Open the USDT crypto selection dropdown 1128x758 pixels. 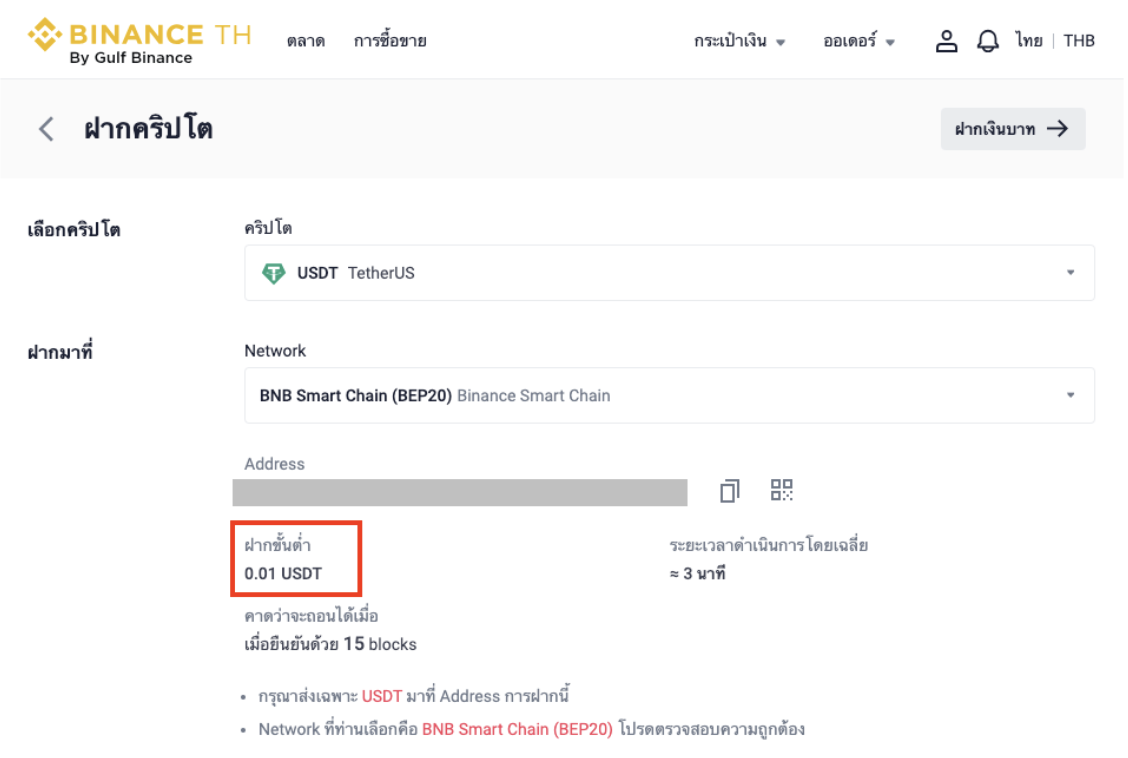669,273
